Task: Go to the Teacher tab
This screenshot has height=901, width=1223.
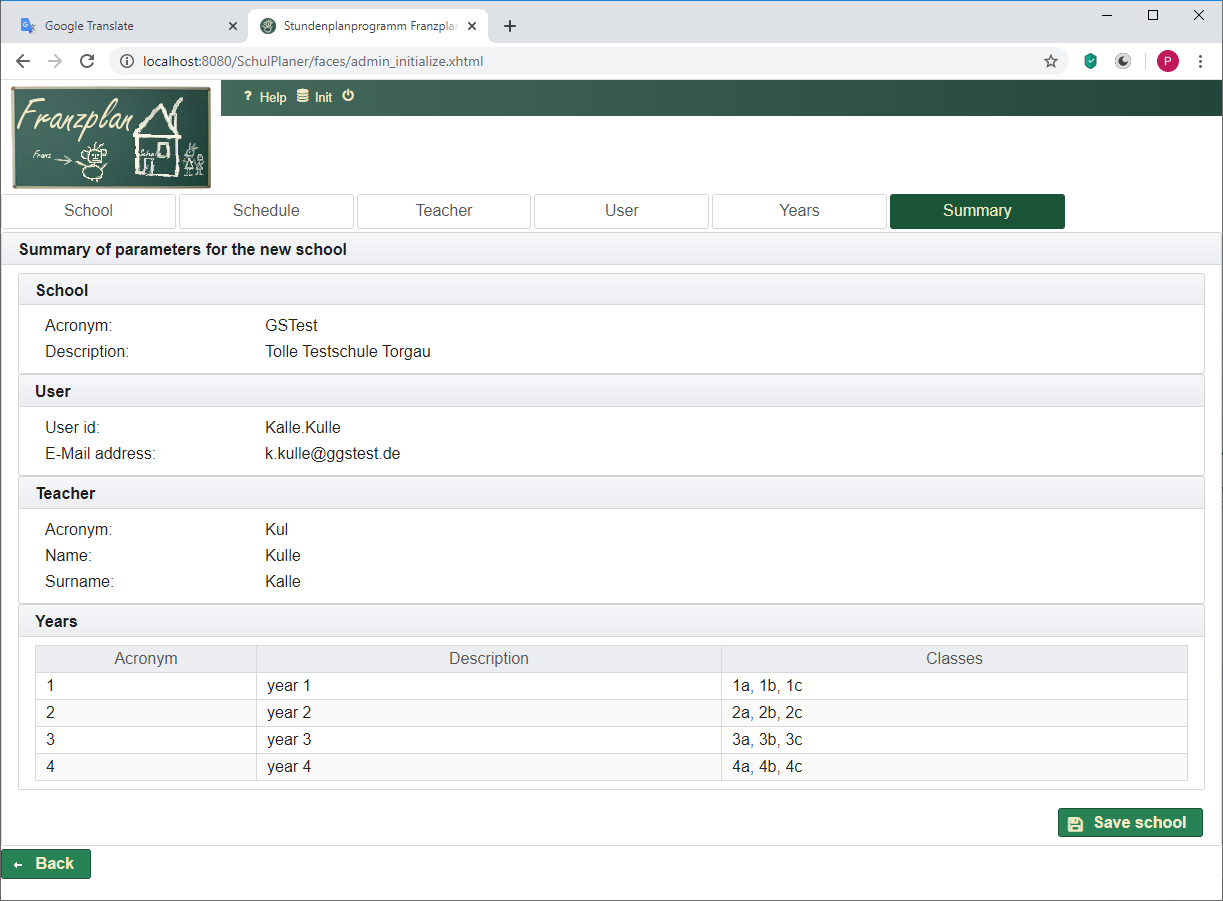Action: point(444,211)
